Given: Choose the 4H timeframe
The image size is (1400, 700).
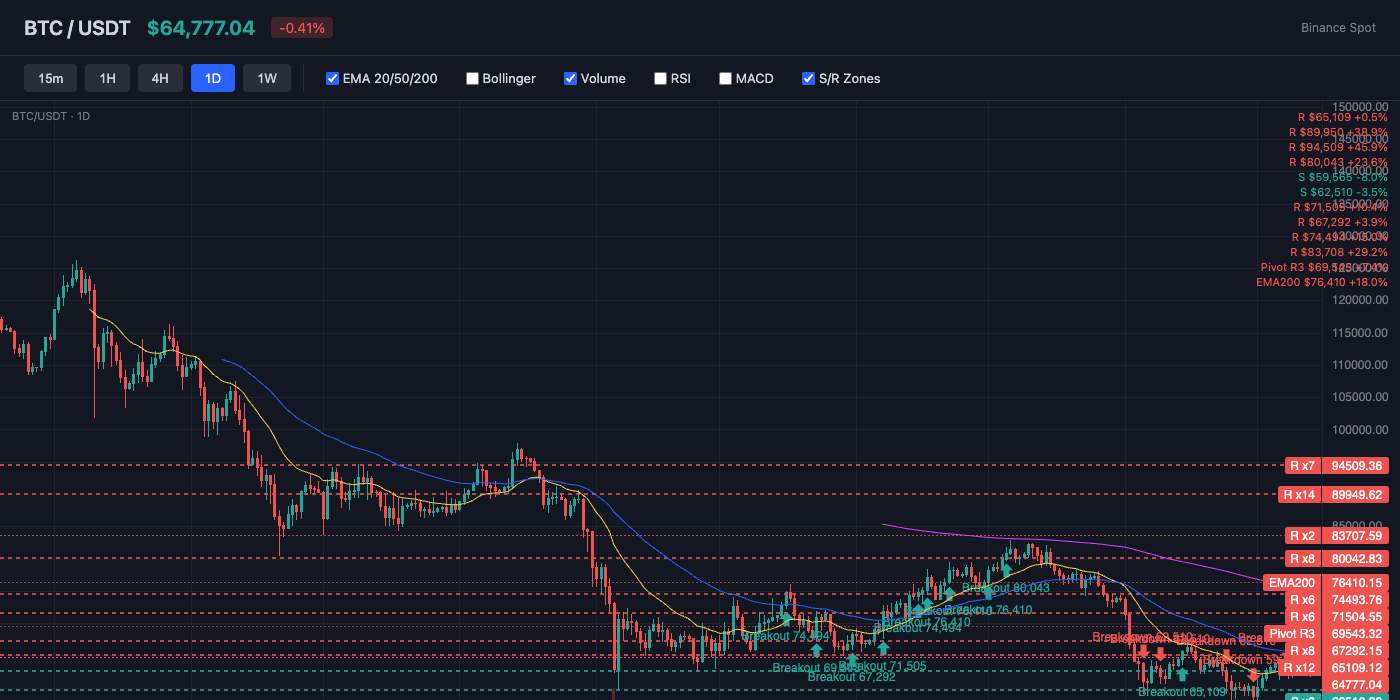Looking at the screenshot, I should point(160,78).
